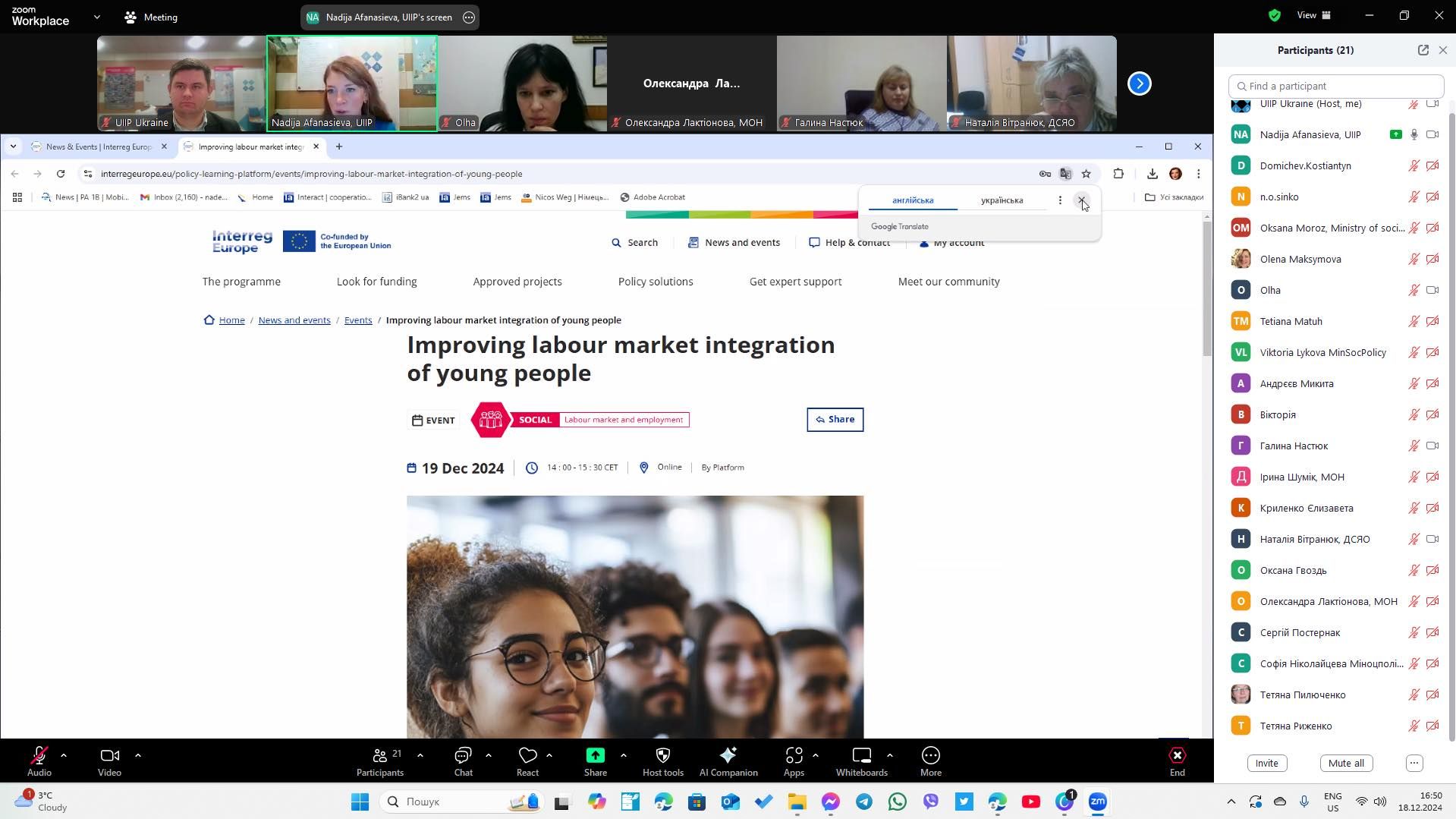Toggle mute for Domichev.Kostiantyn
Image resolution: width=1456 pixels, height=819 pixels.
[1414, 166]
